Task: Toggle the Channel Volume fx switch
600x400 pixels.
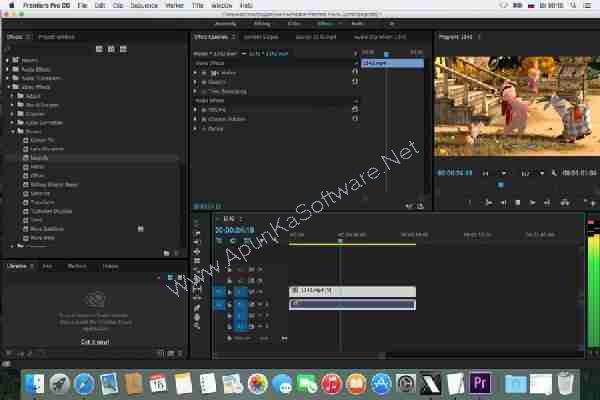Action: pos(204,119)
